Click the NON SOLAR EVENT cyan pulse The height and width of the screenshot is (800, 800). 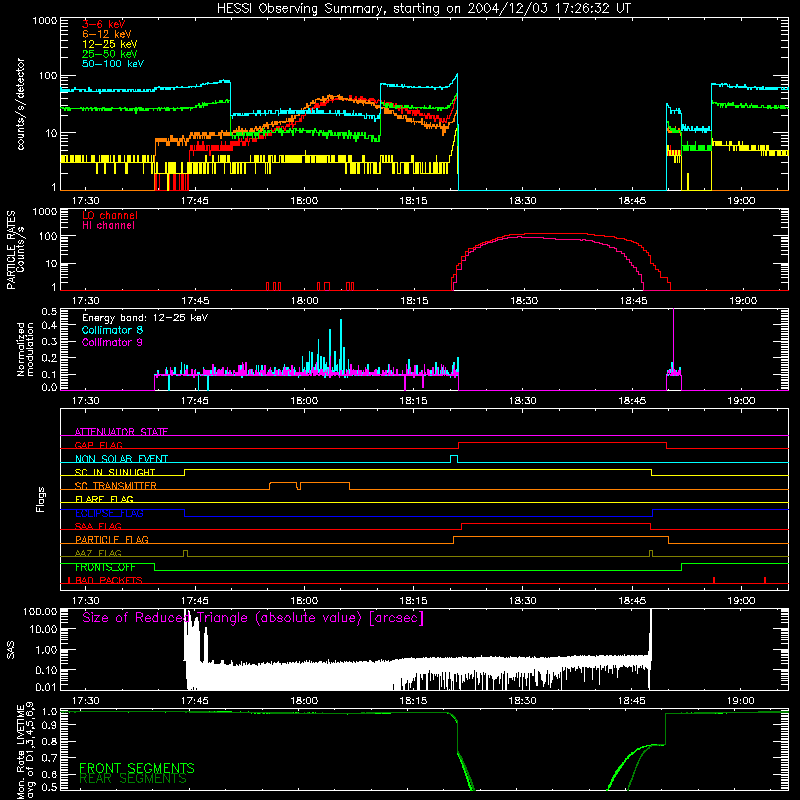[x=454, y=459]
